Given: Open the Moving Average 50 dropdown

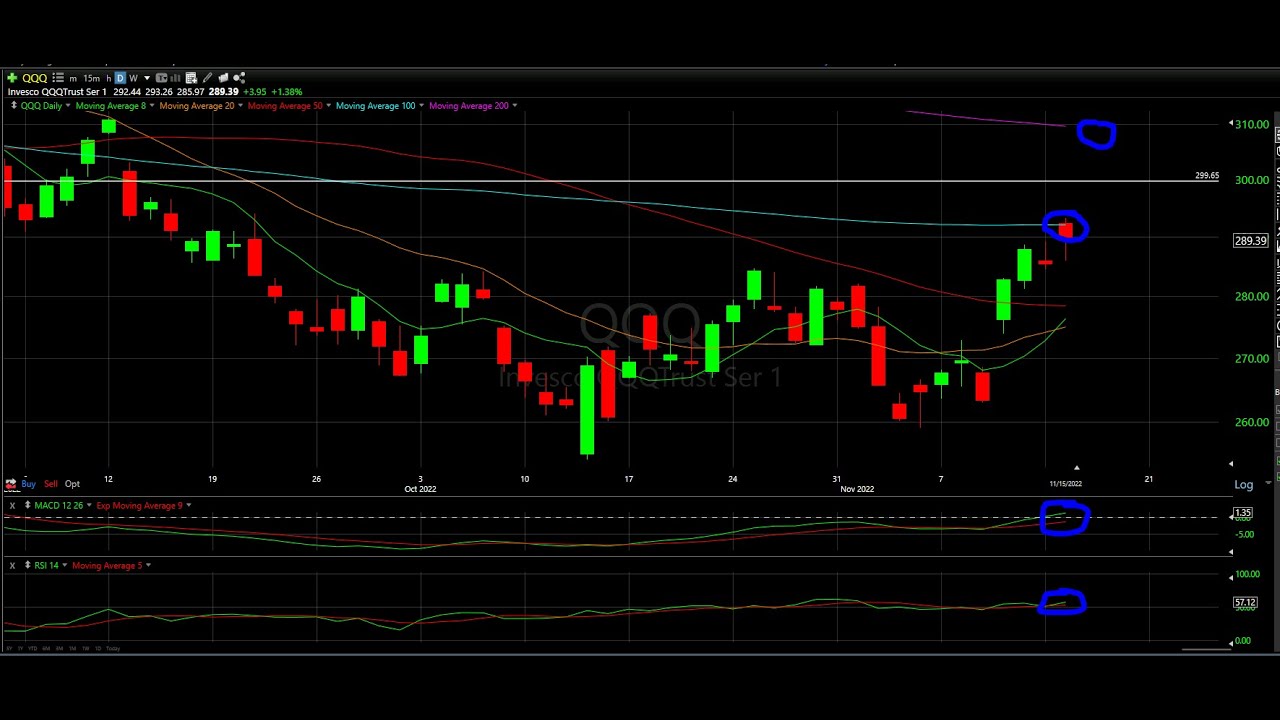Looking at the screenshot, I should [329, 105].
